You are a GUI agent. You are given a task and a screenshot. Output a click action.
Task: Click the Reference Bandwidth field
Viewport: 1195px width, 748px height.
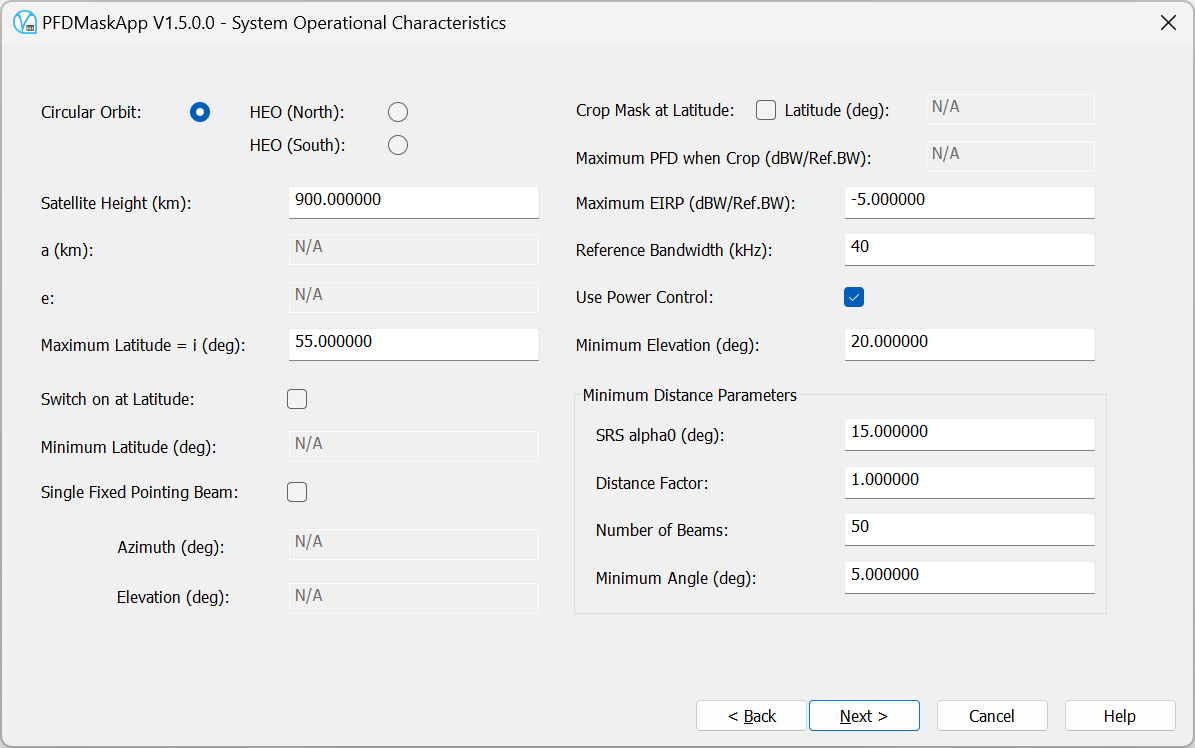pyautogui.click(x=968, y=249)
